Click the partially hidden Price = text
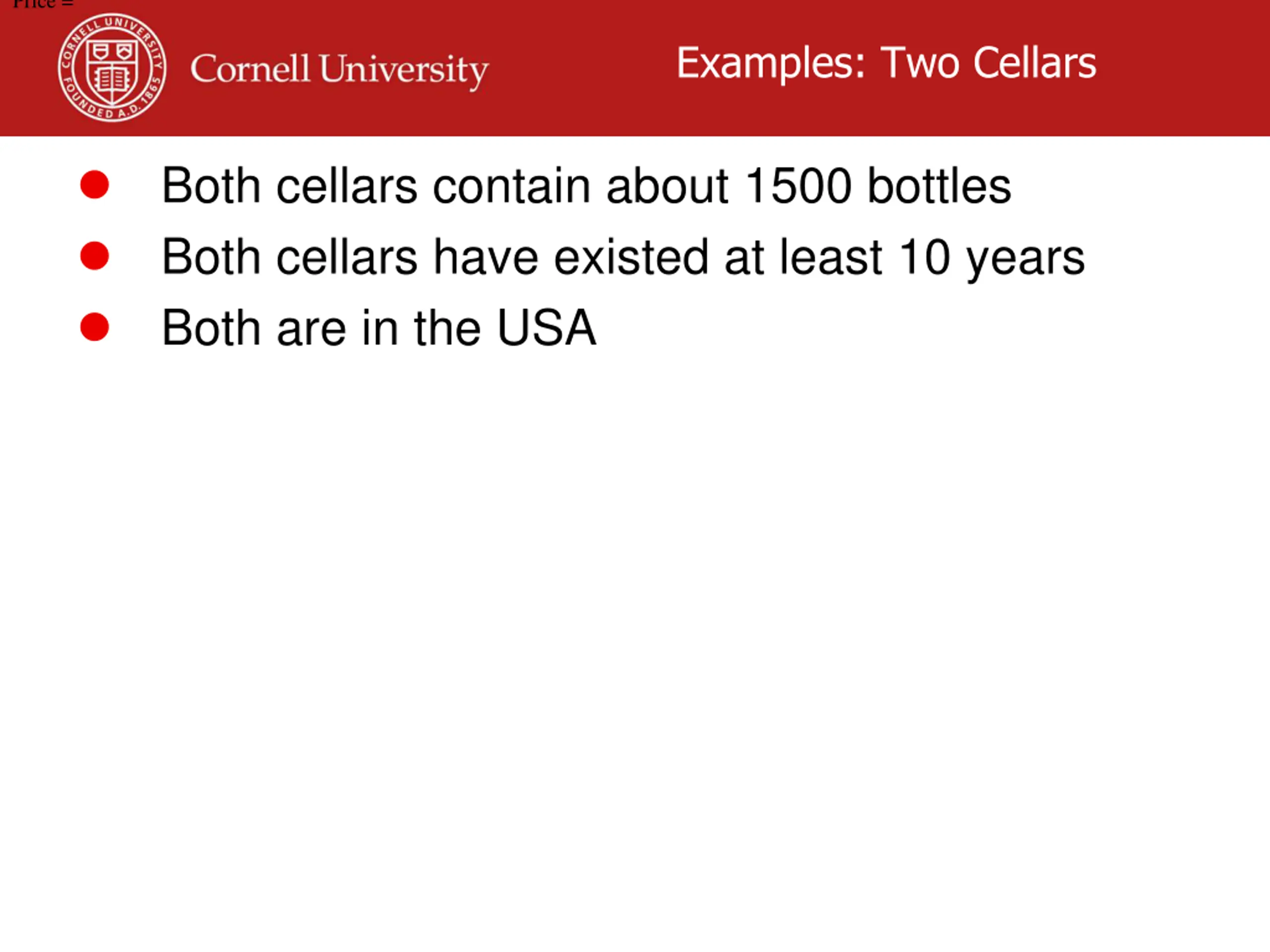Screen dimensions: 1270x952 tap(43, 4)
